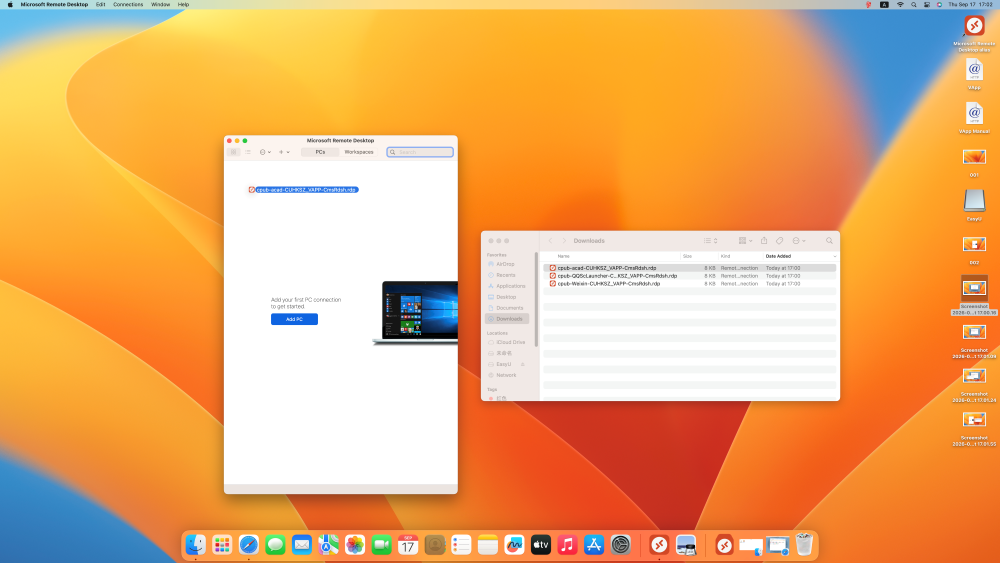Open Downloads in Finder sidebar

pos(506,319)
